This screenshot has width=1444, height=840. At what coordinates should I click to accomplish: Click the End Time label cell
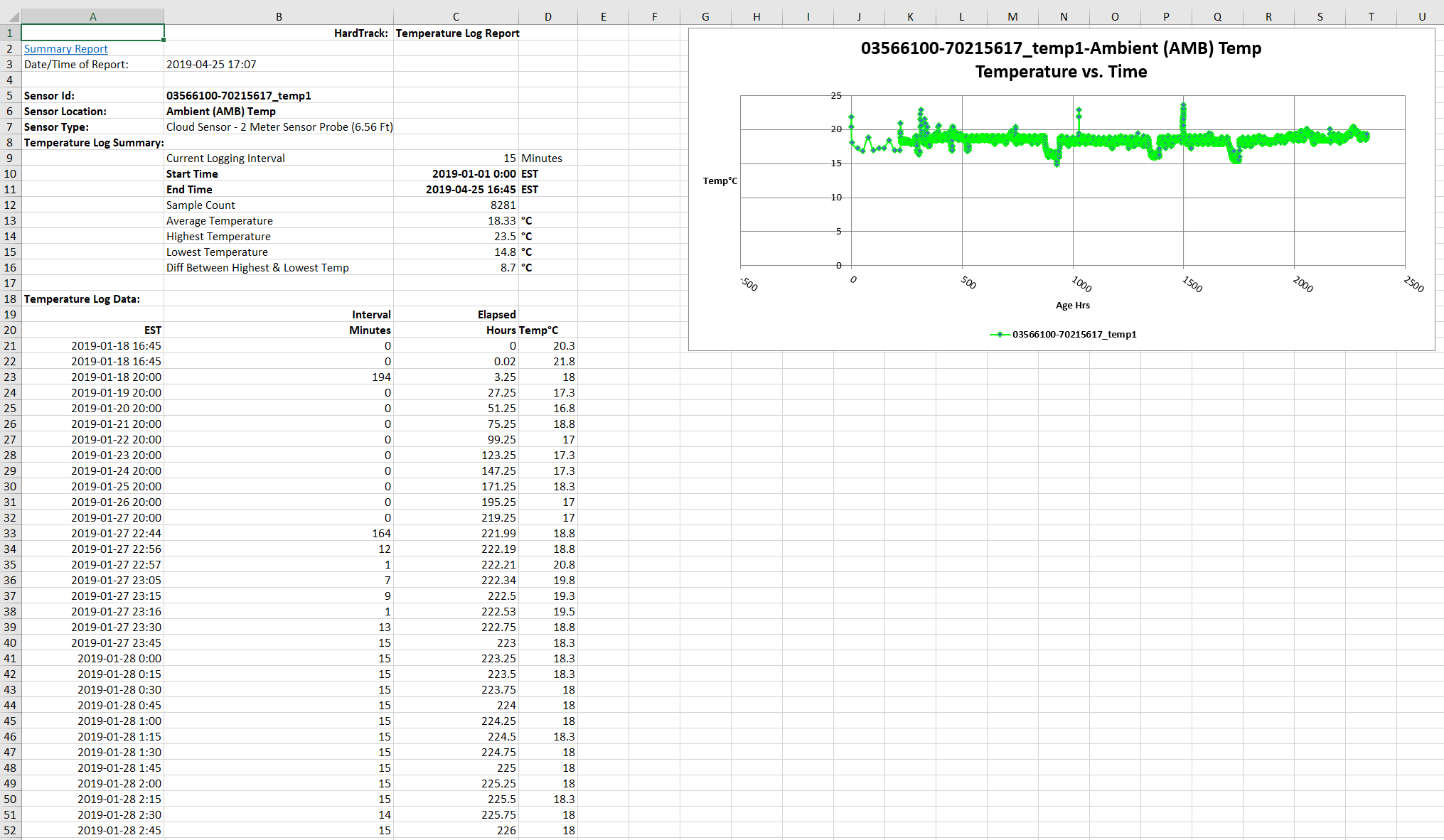pos(189,190)
